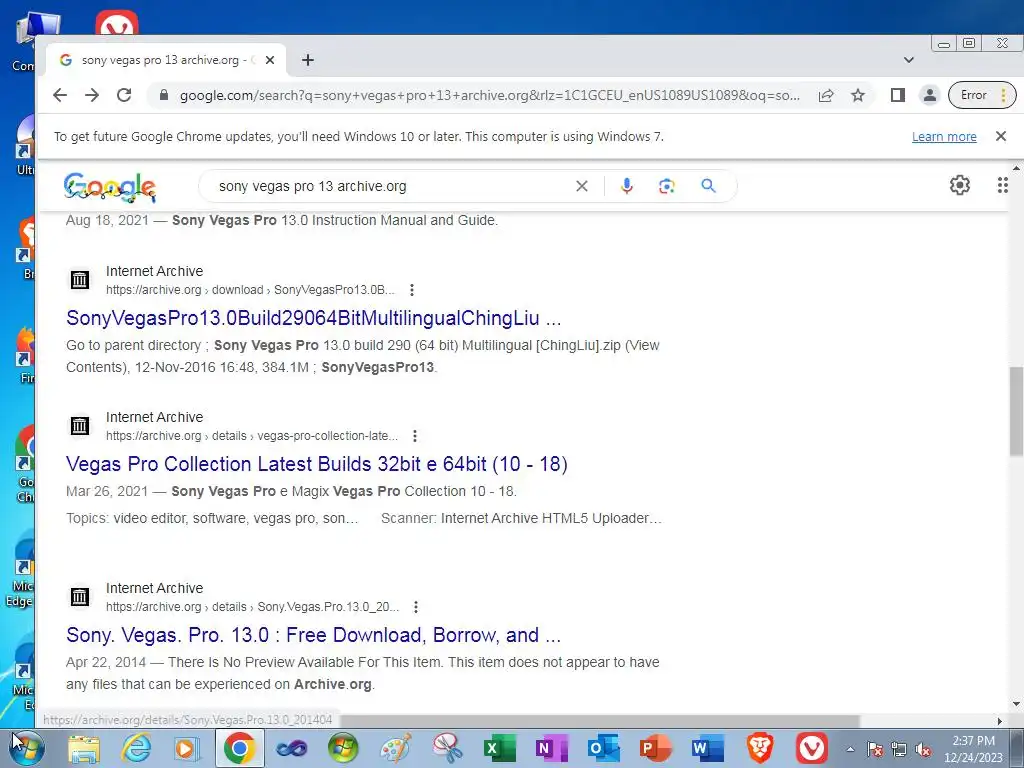Go back to the previous page
The height and width of the screenshot is (768, 1024).
pyautogui.click(x=60, y=95)
